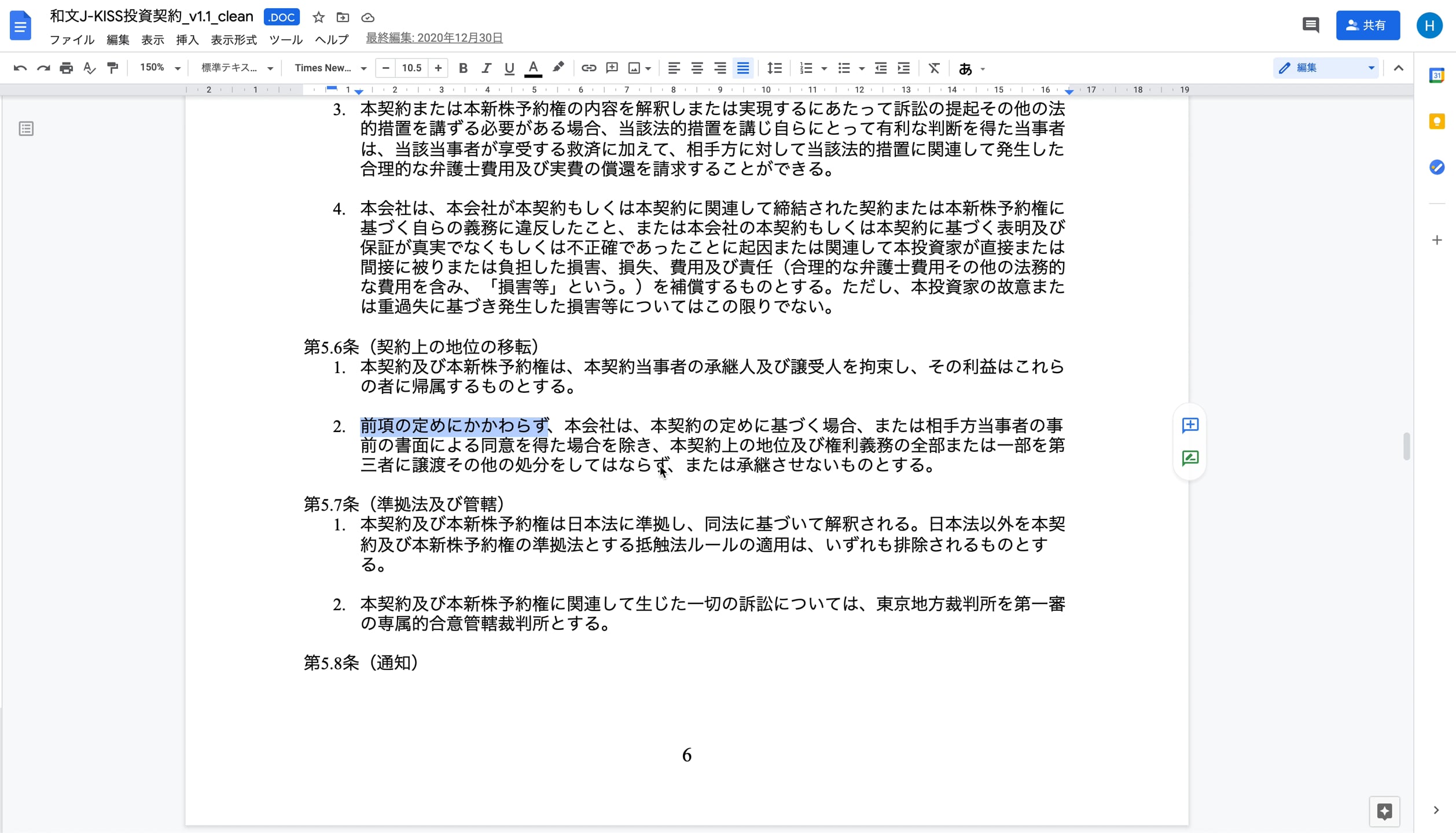Insert a comment
The height and width of the screenshot is (833, 1456).
612,68
